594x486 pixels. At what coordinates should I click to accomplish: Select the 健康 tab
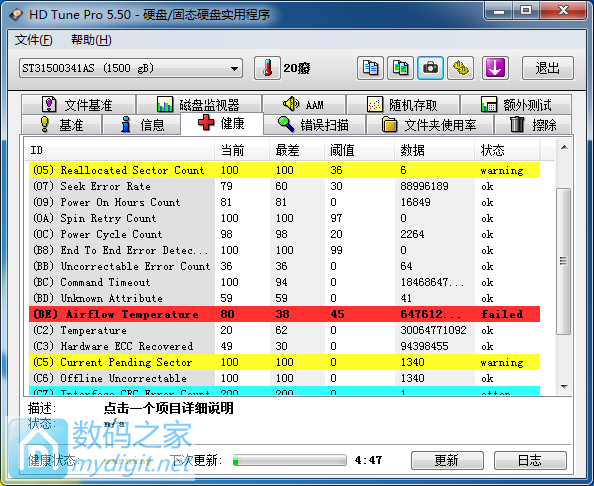coord(222,123)
